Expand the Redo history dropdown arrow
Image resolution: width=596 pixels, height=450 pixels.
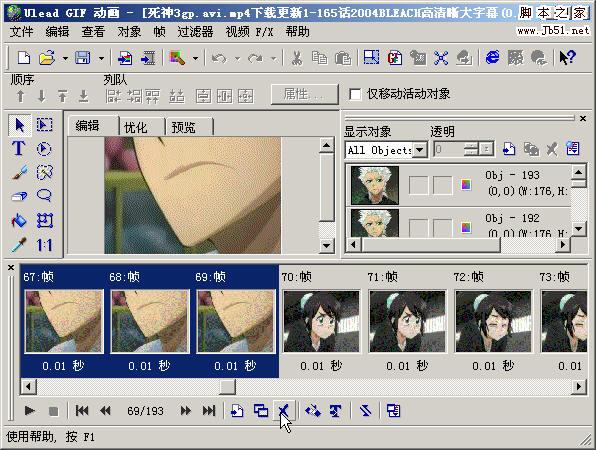(x=273, y=59)
